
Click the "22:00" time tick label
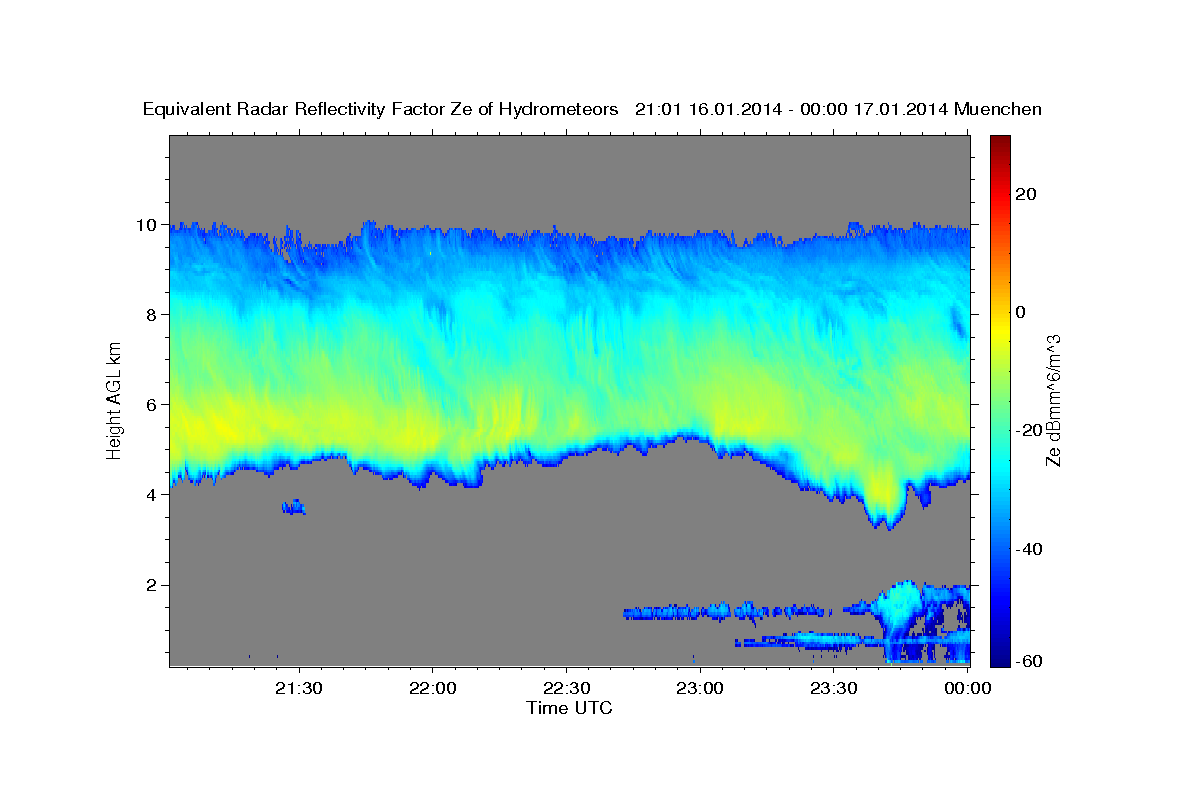[432, 688]
